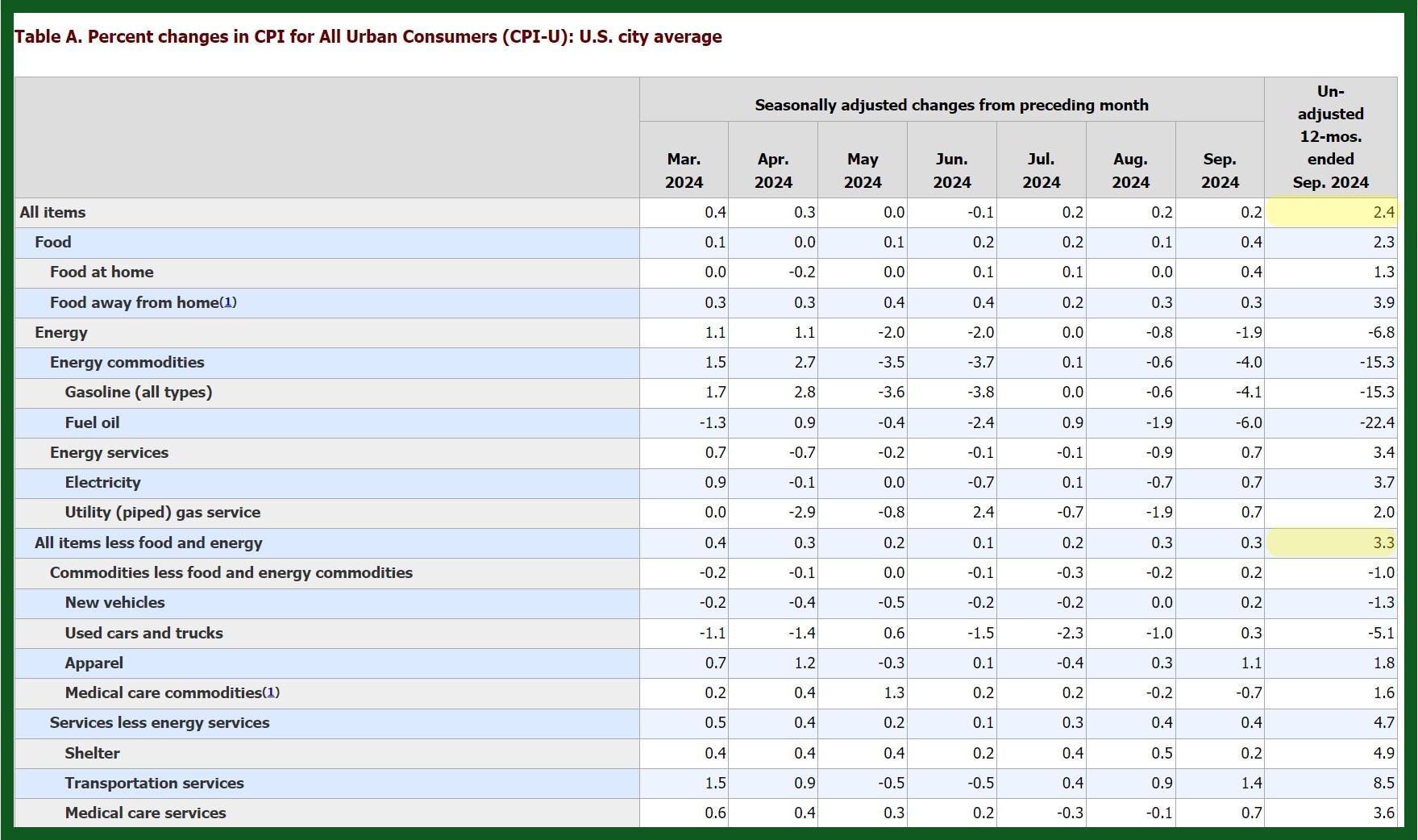Click the 2.4 June value for Utility gas service
The width and height of the screenshot is (1418, 840).
(x=983, y=512)
